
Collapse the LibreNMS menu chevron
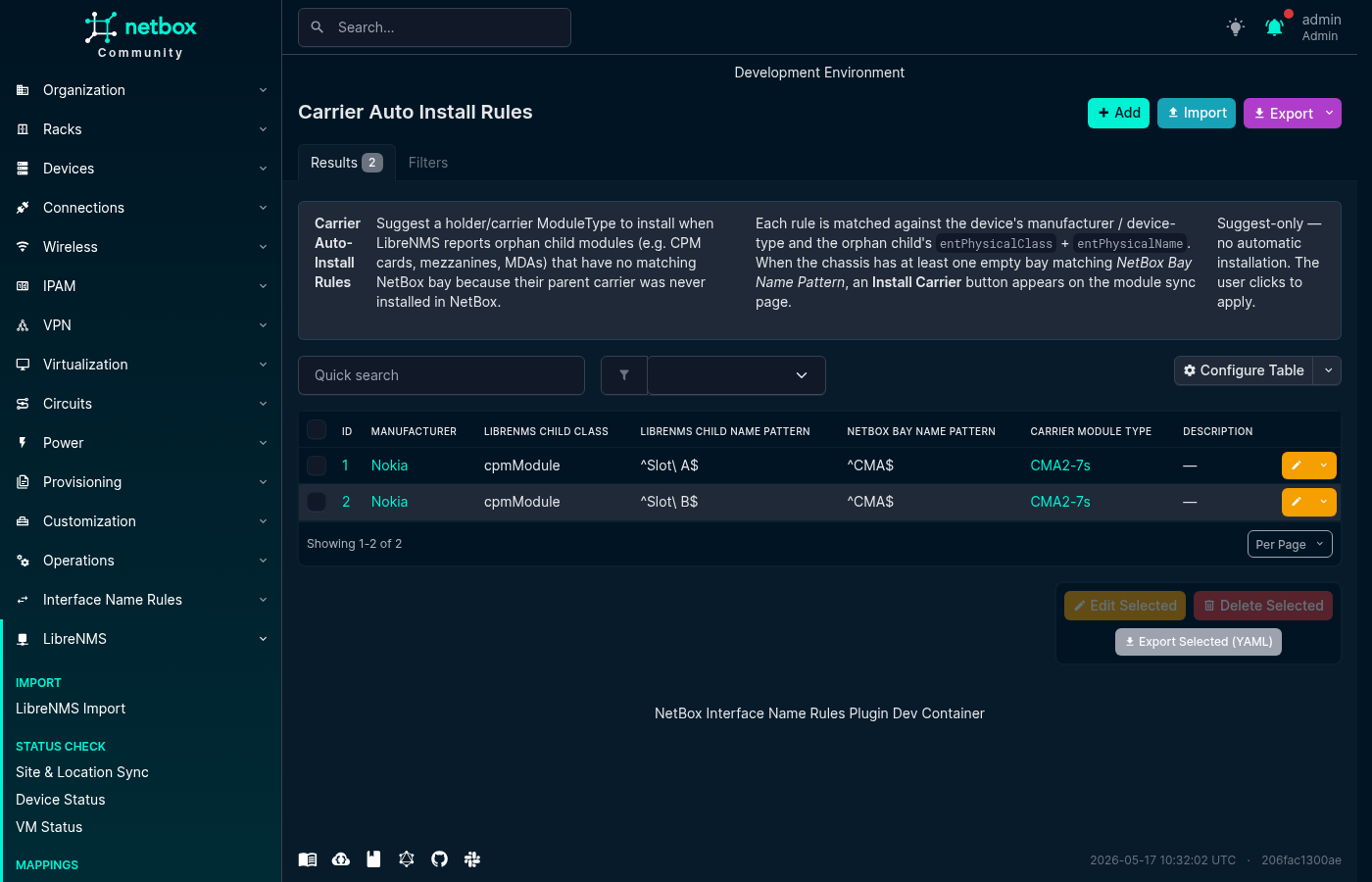tap(263, 639)
